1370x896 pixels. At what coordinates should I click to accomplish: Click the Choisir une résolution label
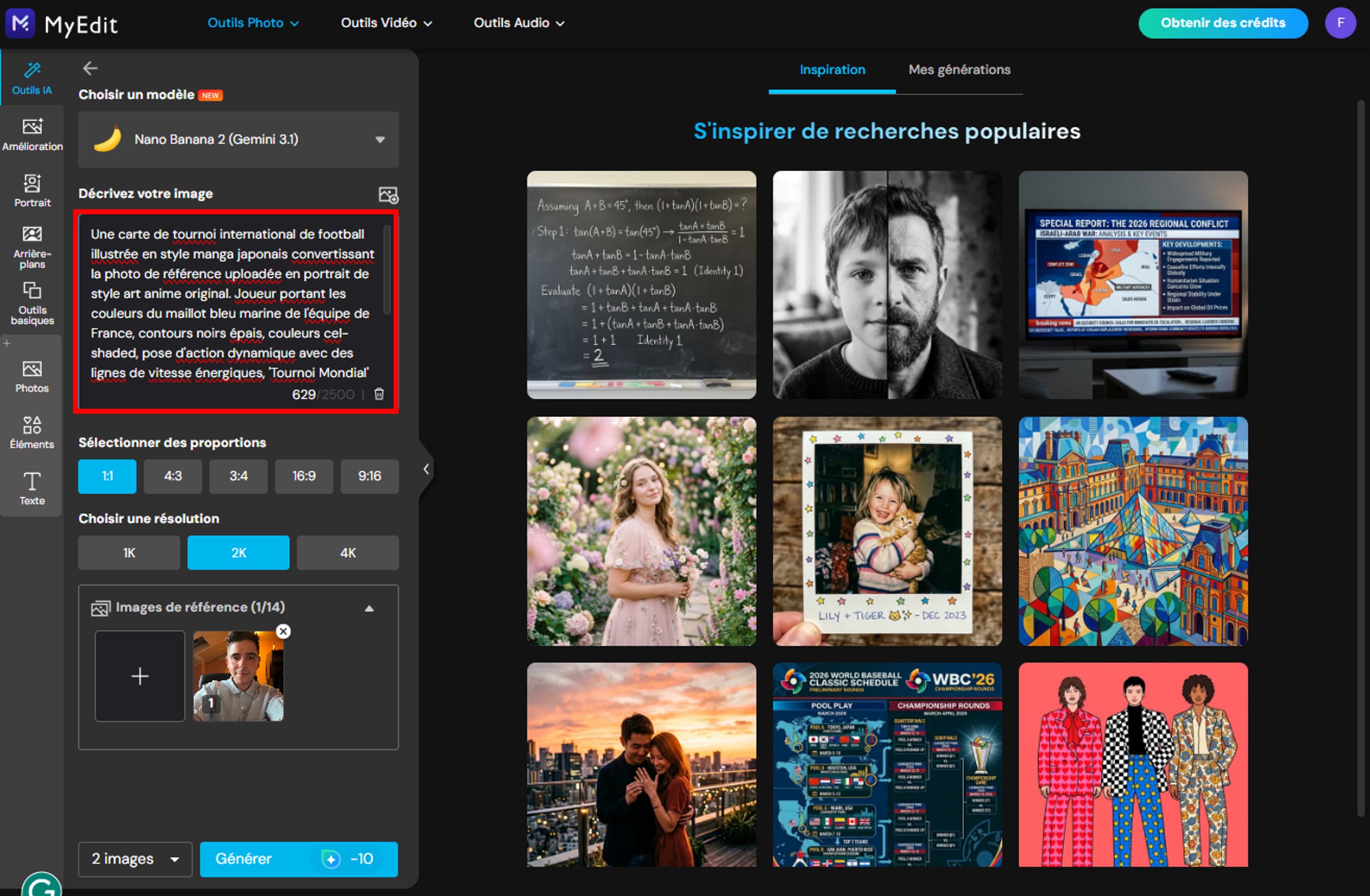[149, 518]
